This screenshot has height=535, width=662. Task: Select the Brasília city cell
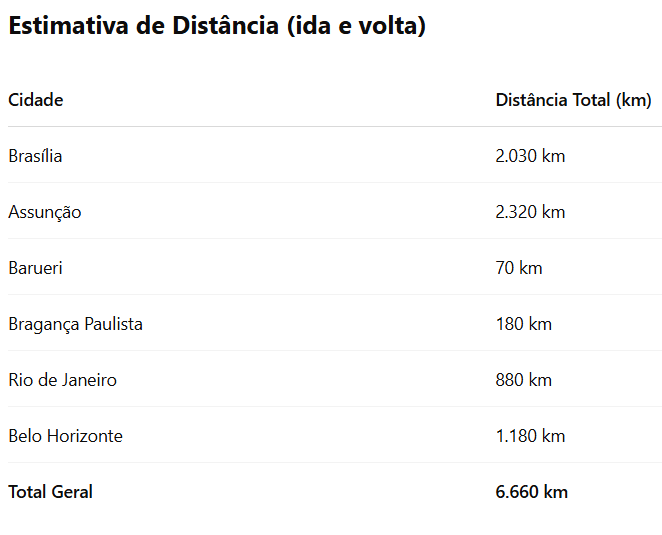tap(36, 156)
